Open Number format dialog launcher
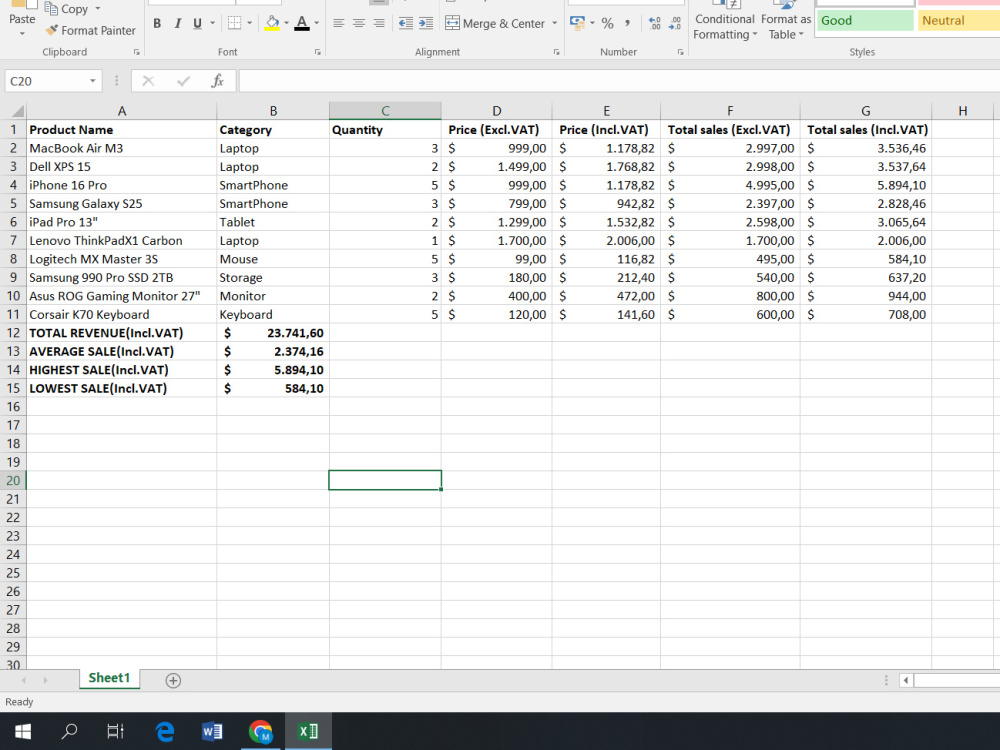 (x=680, y=52)
